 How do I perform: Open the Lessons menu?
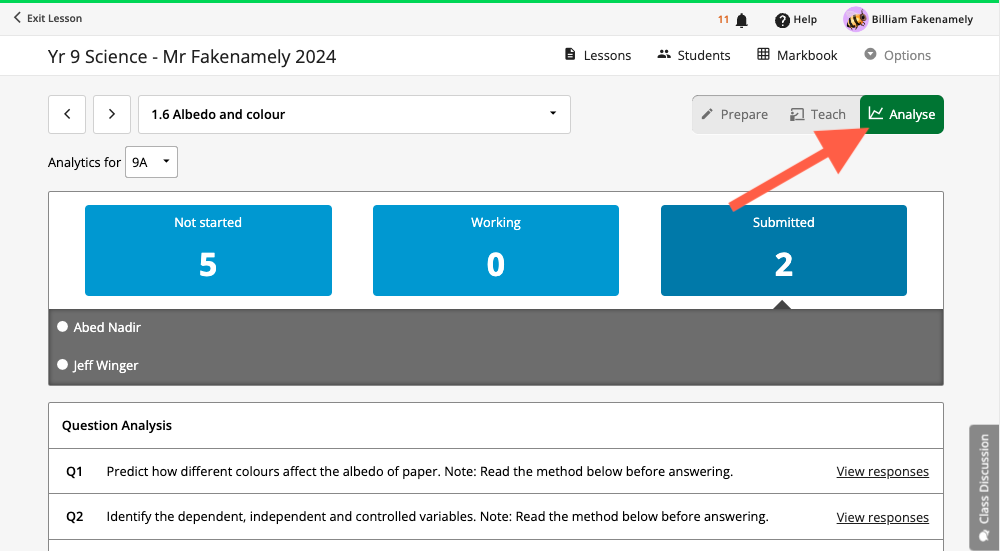(598, 55)
